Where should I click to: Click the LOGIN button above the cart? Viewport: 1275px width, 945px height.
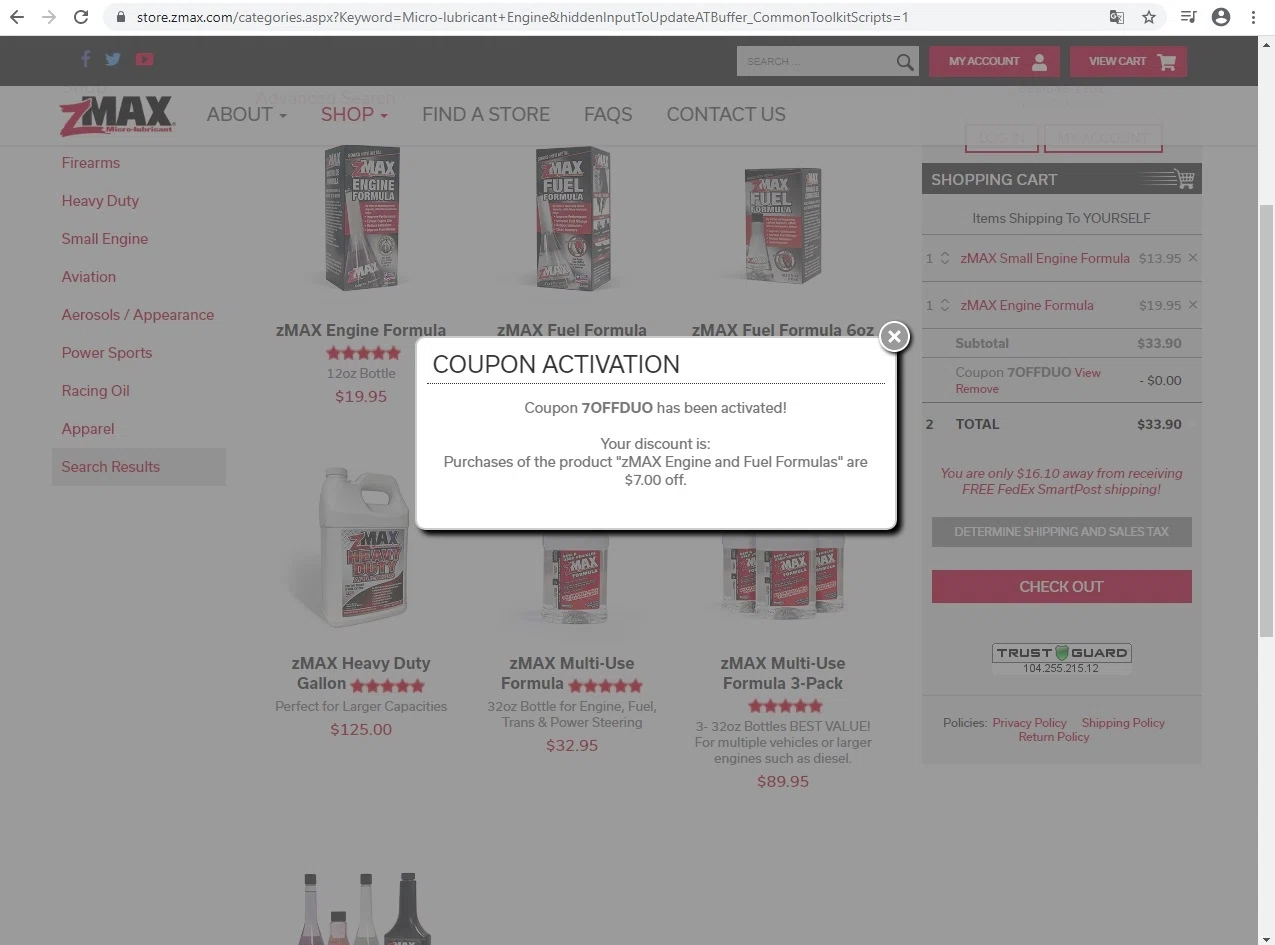click(x=1001, y=138)
